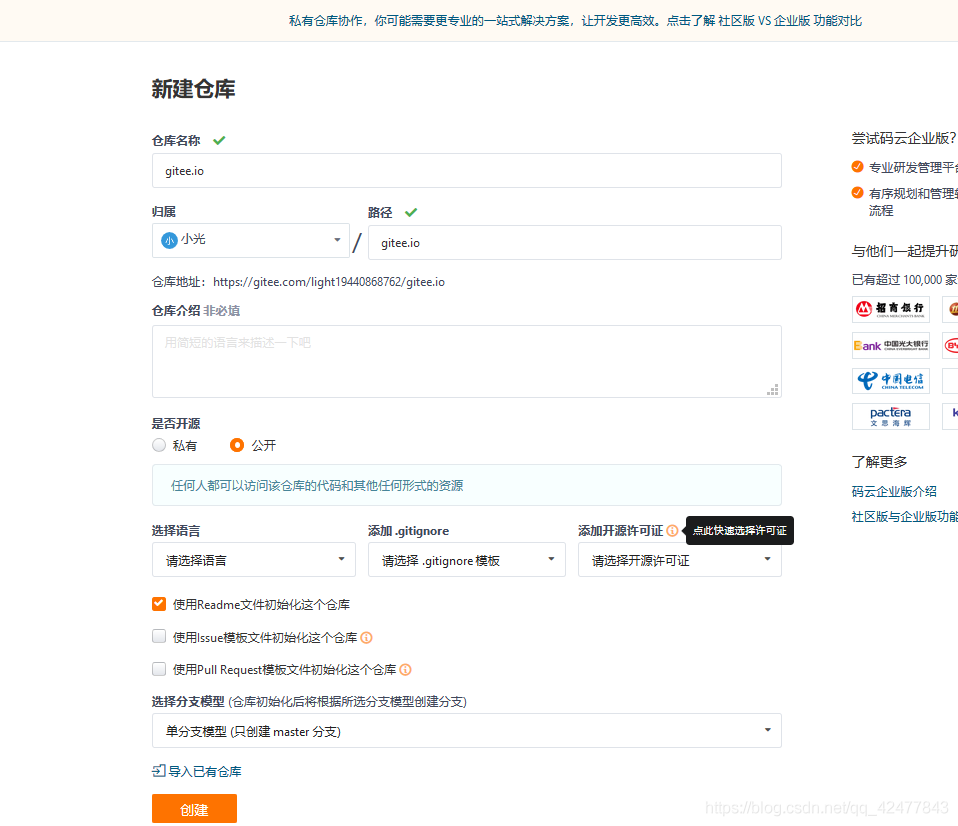Click inside the 仓库介绍 description textarea
958x826 pixels.
[x=466, y=360]
